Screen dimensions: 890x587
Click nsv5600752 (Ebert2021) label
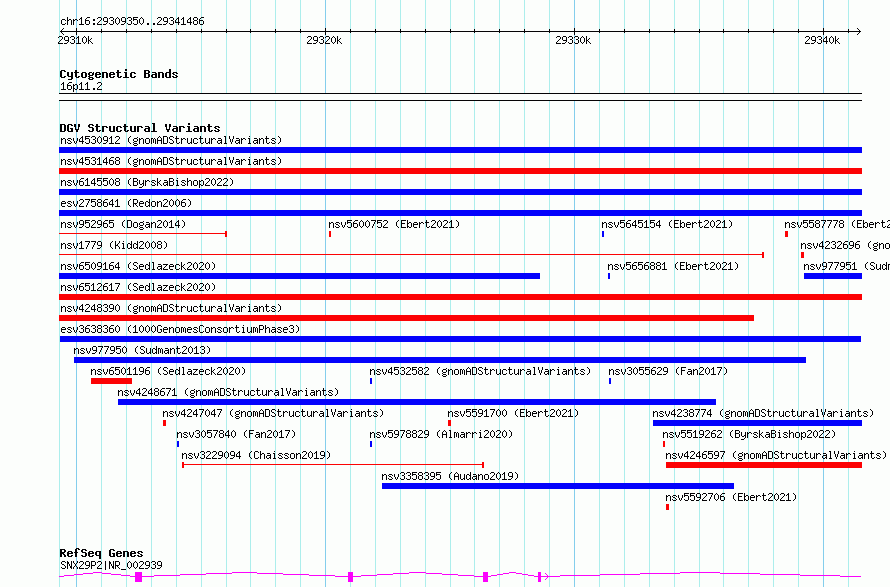tap(394, 224)
